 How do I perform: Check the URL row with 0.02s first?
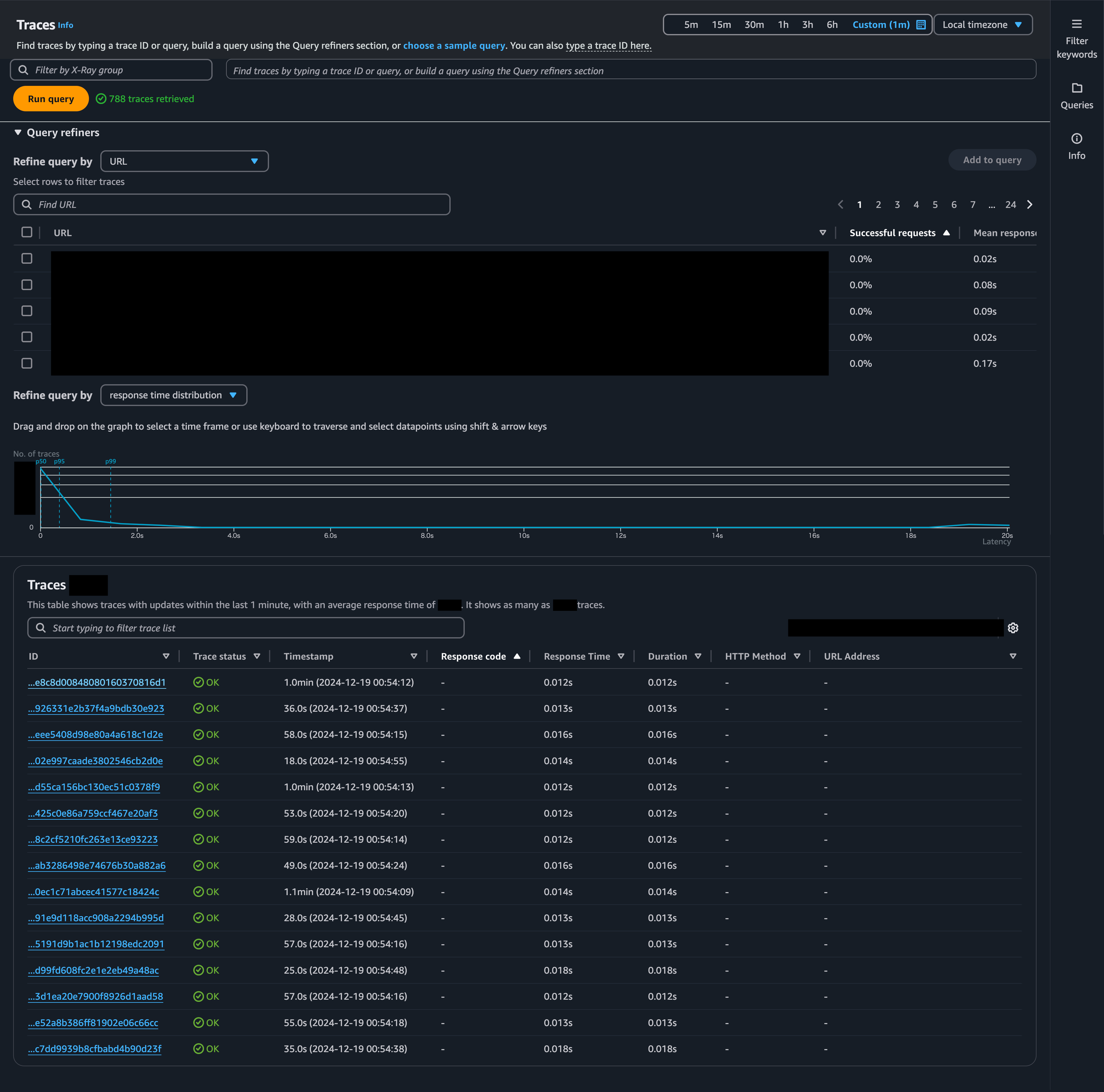[x=27, y=258]
